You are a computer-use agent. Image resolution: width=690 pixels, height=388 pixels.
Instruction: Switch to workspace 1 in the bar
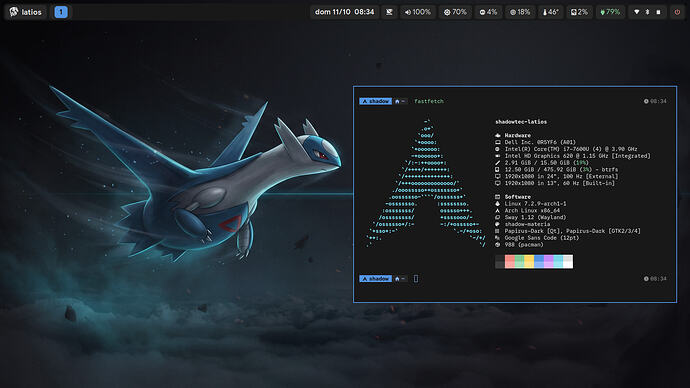tap(61, 12)
